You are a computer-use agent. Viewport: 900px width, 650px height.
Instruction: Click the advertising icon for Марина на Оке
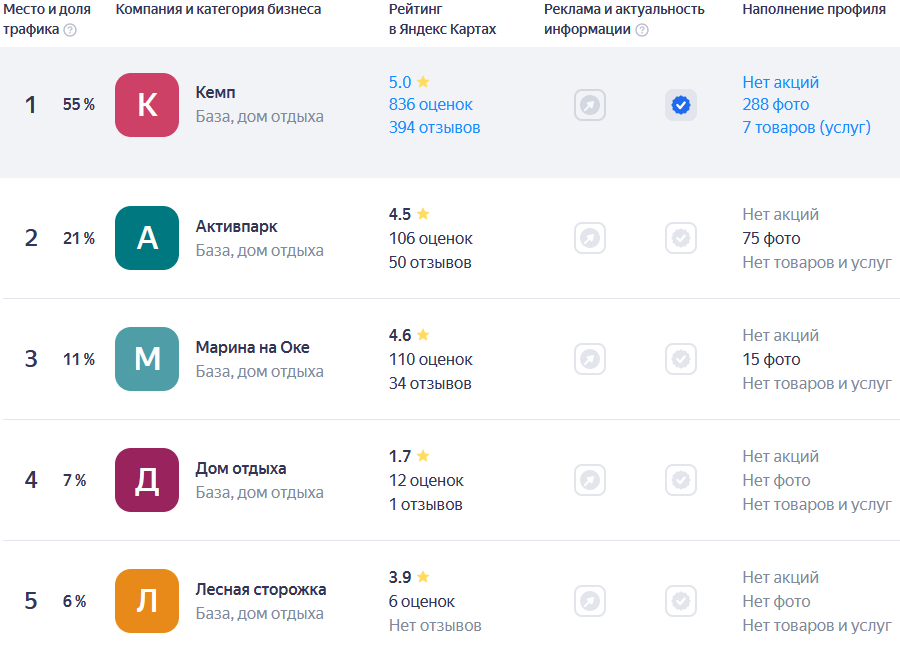click(x=589, y=359)
